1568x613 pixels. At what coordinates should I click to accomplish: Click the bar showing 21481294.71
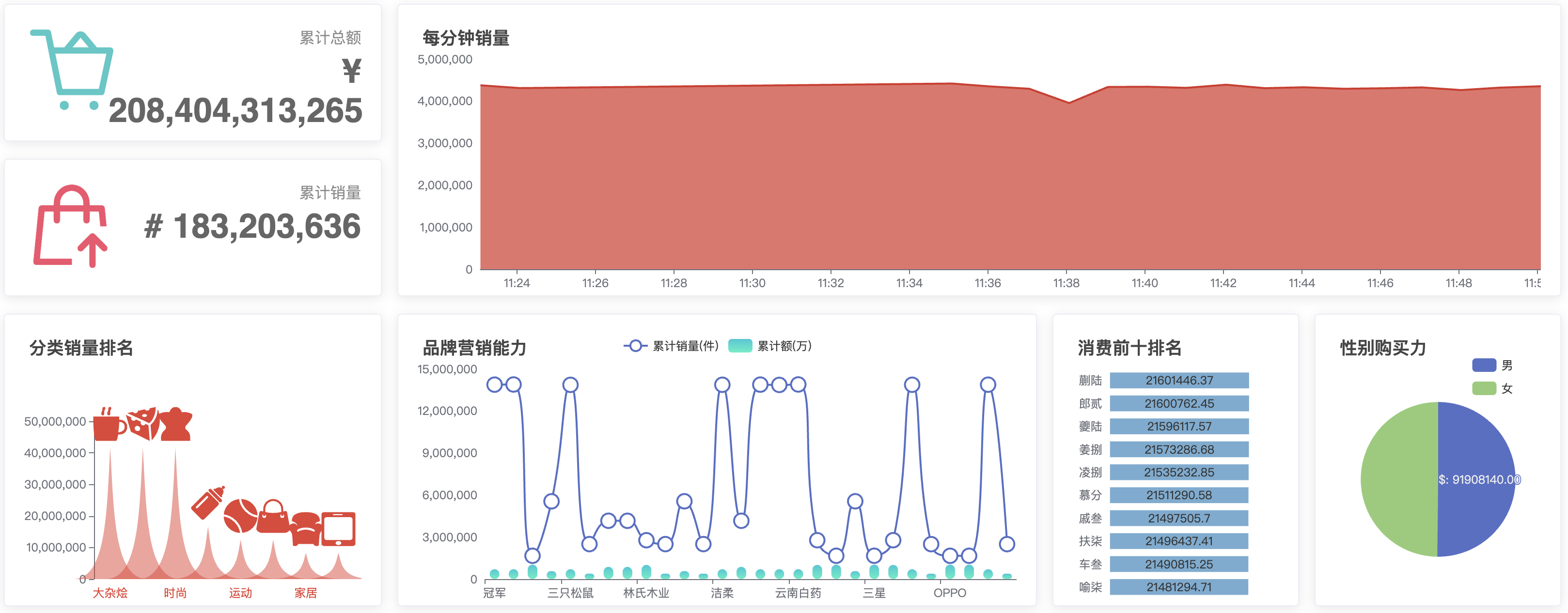click(1179, 587)
